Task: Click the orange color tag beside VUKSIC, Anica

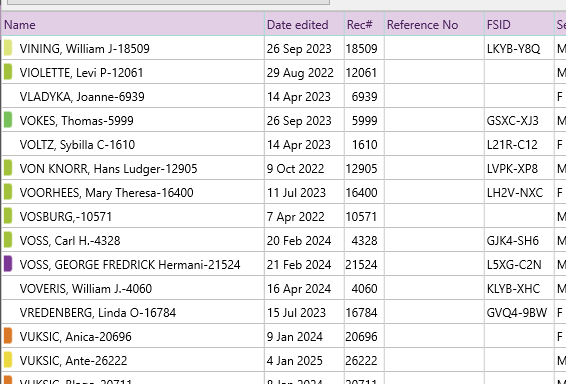Action: click(8, 336)
